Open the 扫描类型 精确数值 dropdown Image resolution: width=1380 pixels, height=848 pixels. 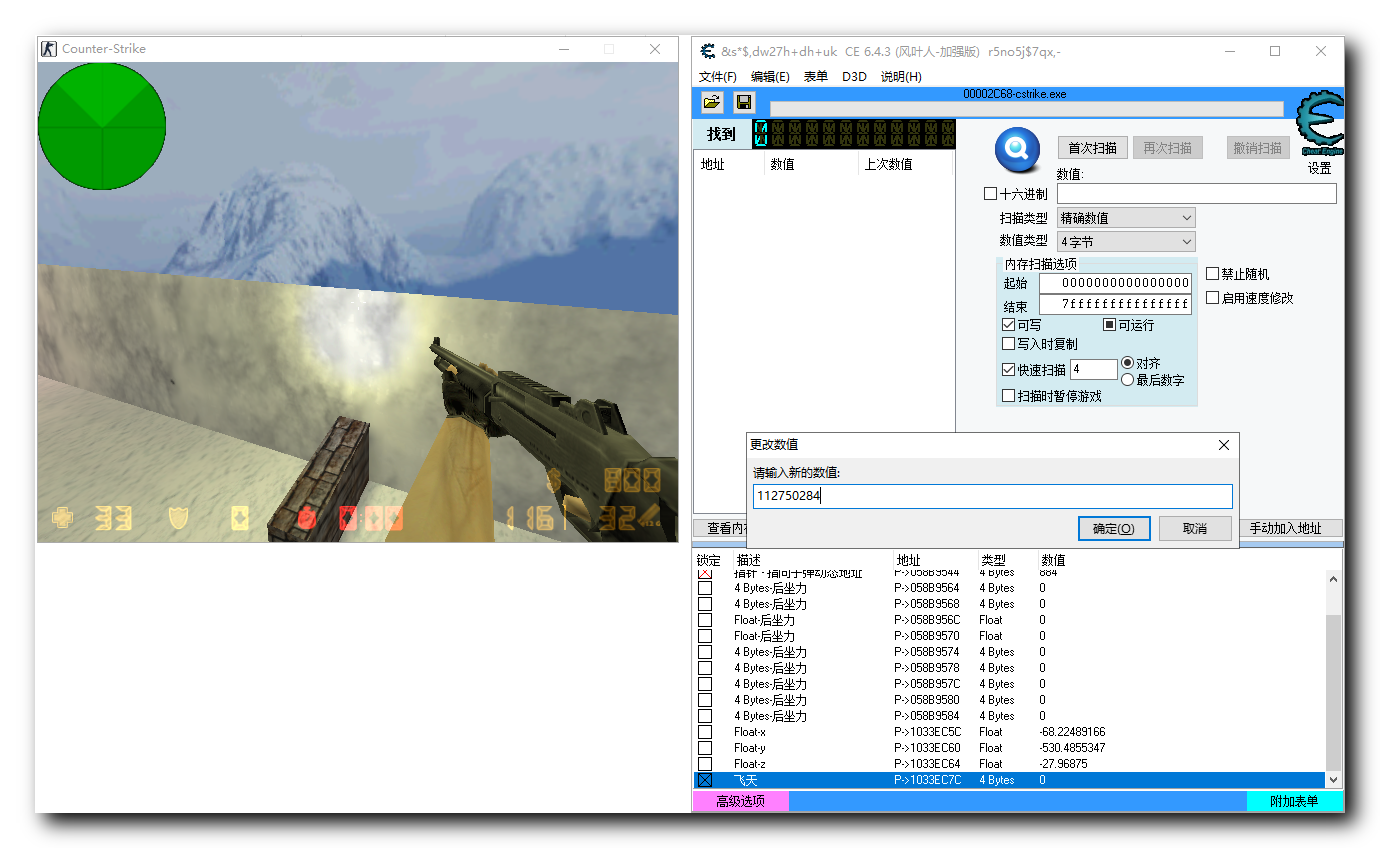click(1126, 218)
